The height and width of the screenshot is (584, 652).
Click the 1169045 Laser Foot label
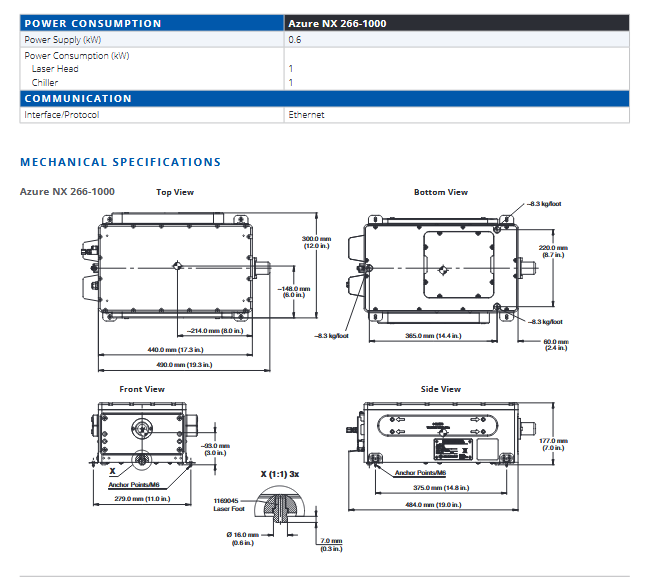pyautogui.click(x=229, y=505)
